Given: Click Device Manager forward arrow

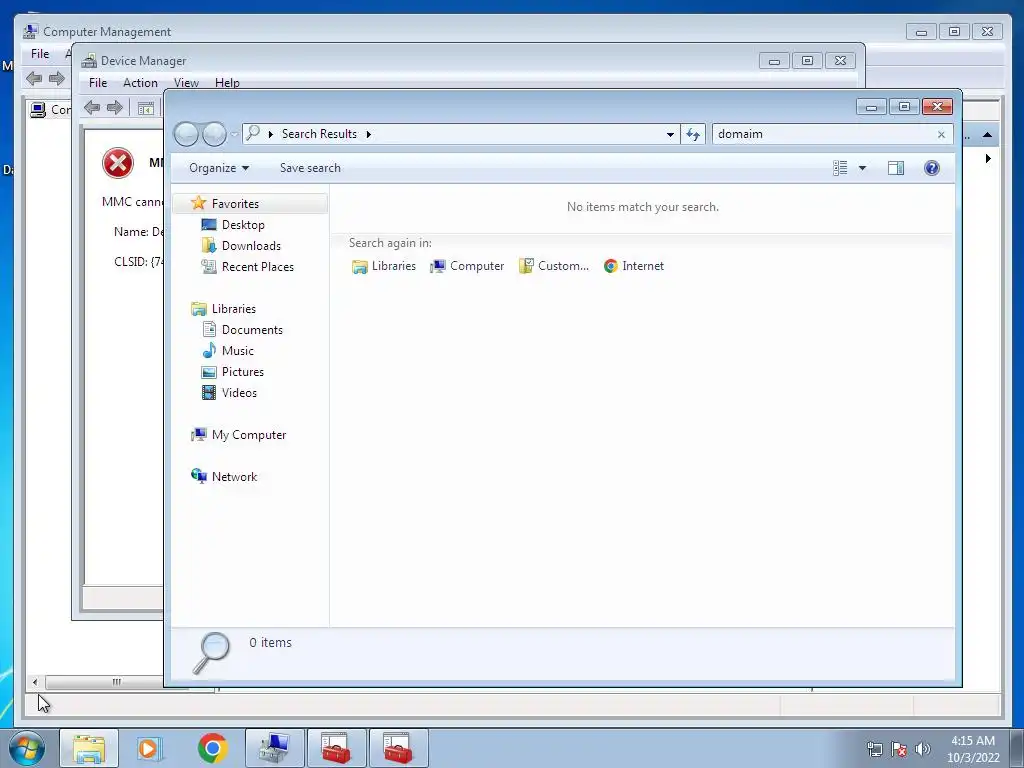Looking at the screenshot, I should coord(115,108).
